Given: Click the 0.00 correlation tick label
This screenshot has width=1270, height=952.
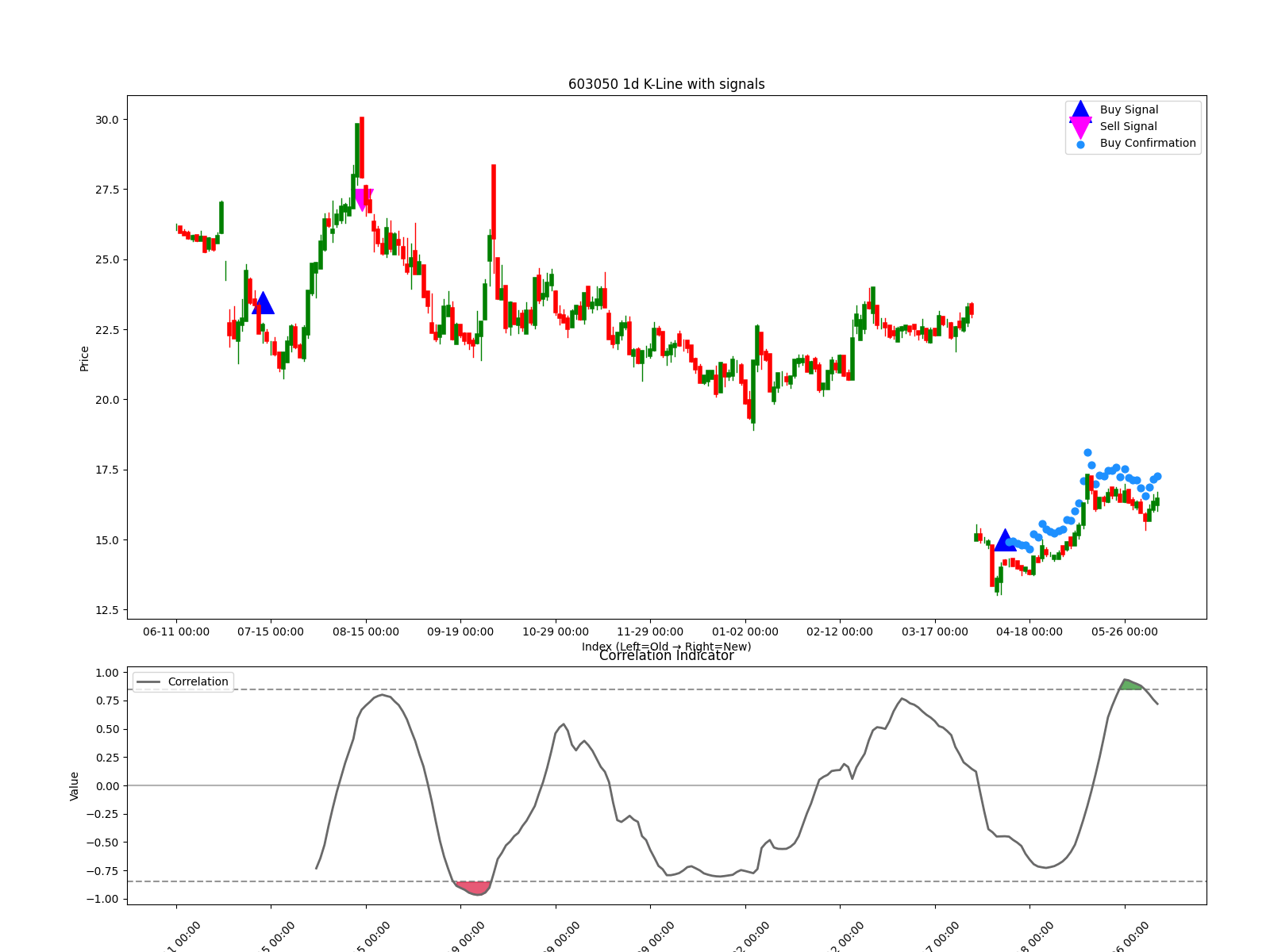Looking at the screenshot, I should click(x=106, y=786).
